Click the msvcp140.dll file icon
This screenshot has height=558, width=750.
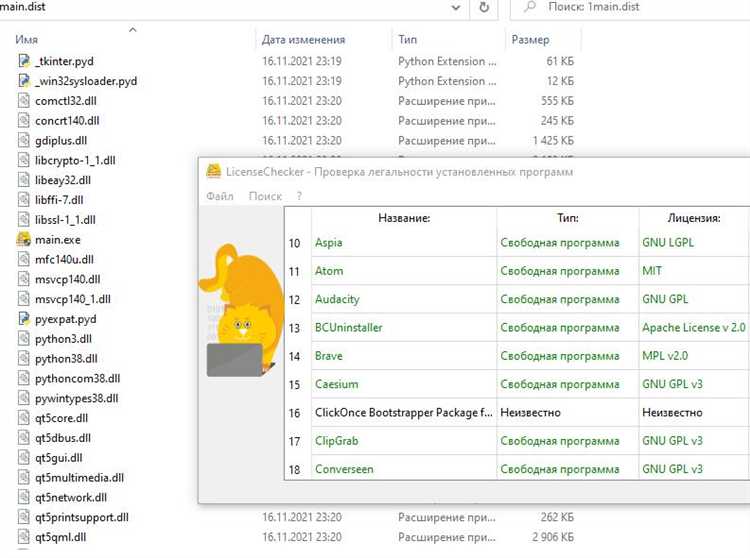click(x=24, y=279)
